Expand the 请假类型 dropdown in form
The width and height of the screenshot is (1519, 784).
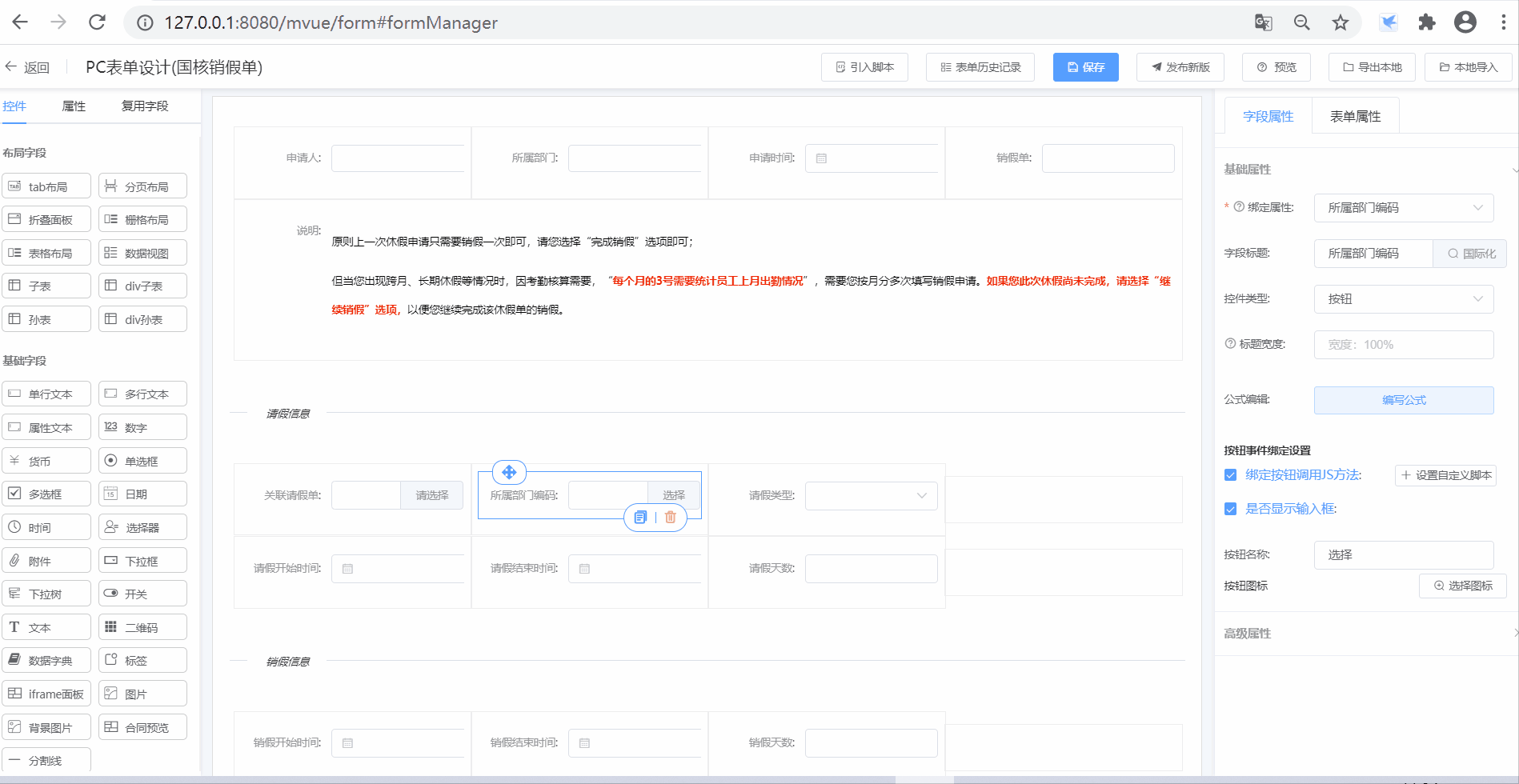coord(871,496)
